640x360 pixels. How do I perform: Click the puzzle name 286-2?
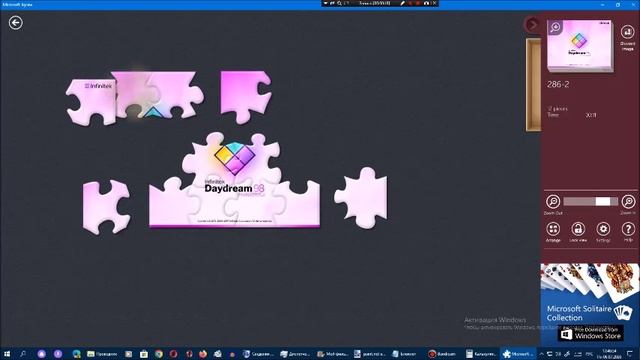point(558,84)
